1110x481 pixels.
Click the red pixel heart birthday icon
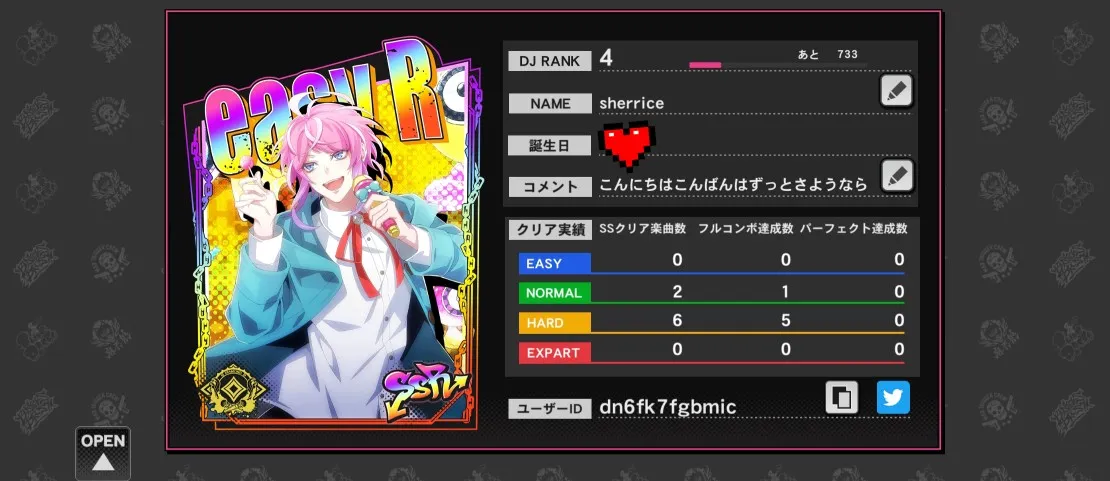626,145
